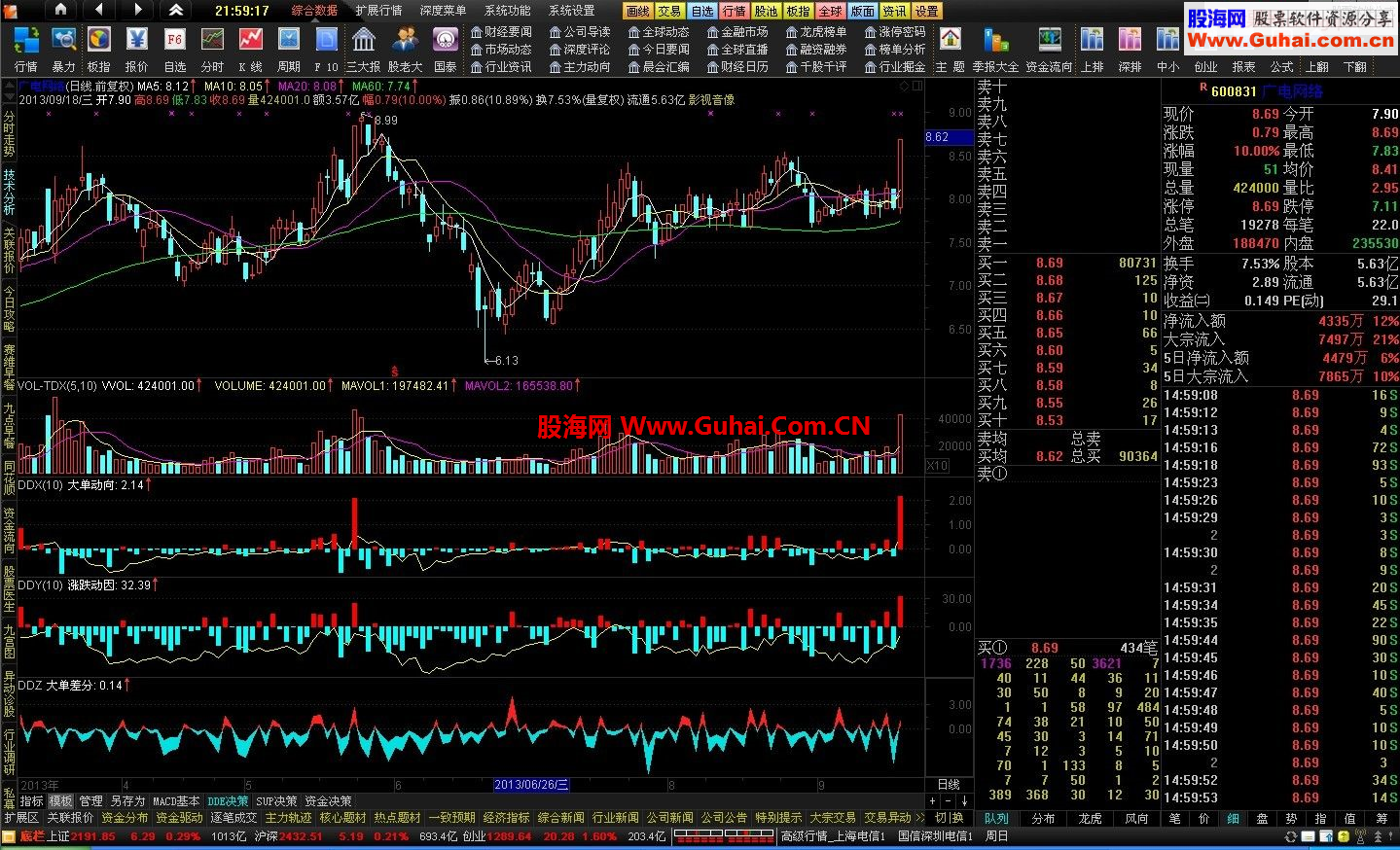Open the 涨停密码 link
Screen dimensions: 1400x850
click(894, 32)
